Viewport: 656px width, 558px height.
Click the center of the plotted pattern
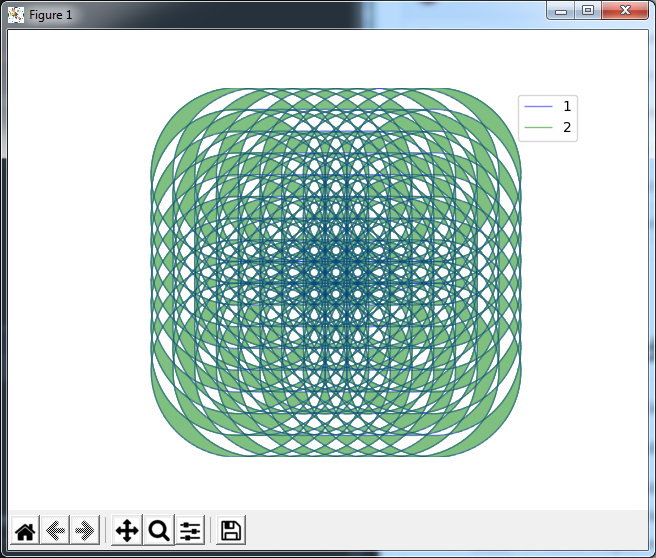tap(336, 272)
